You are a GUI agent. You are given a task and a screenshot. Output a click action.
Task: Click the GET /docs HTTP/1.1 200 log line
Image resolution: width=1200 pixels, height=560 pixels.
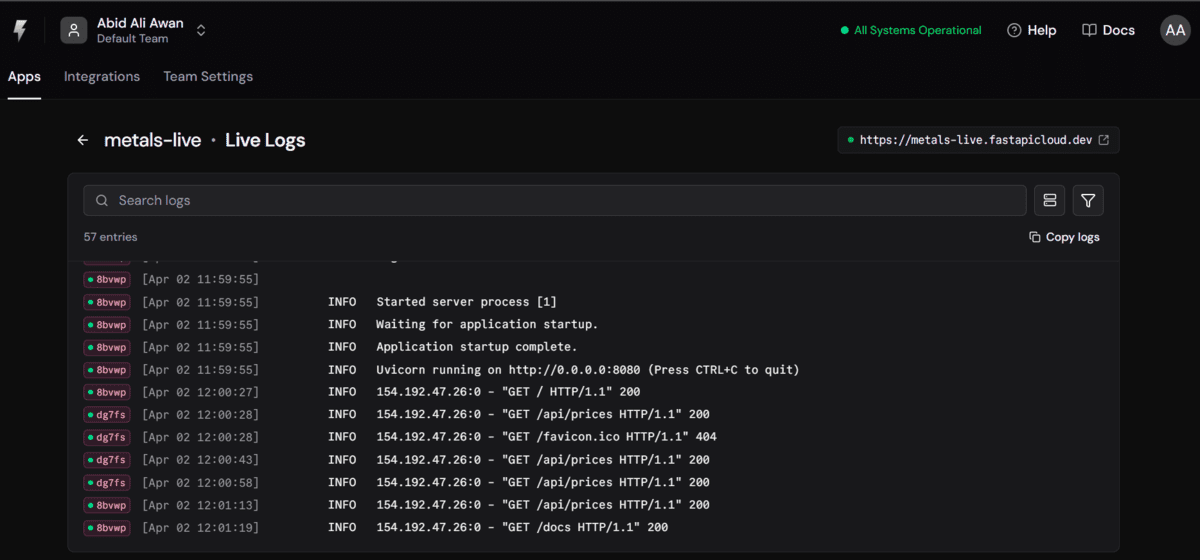point(522,527)
